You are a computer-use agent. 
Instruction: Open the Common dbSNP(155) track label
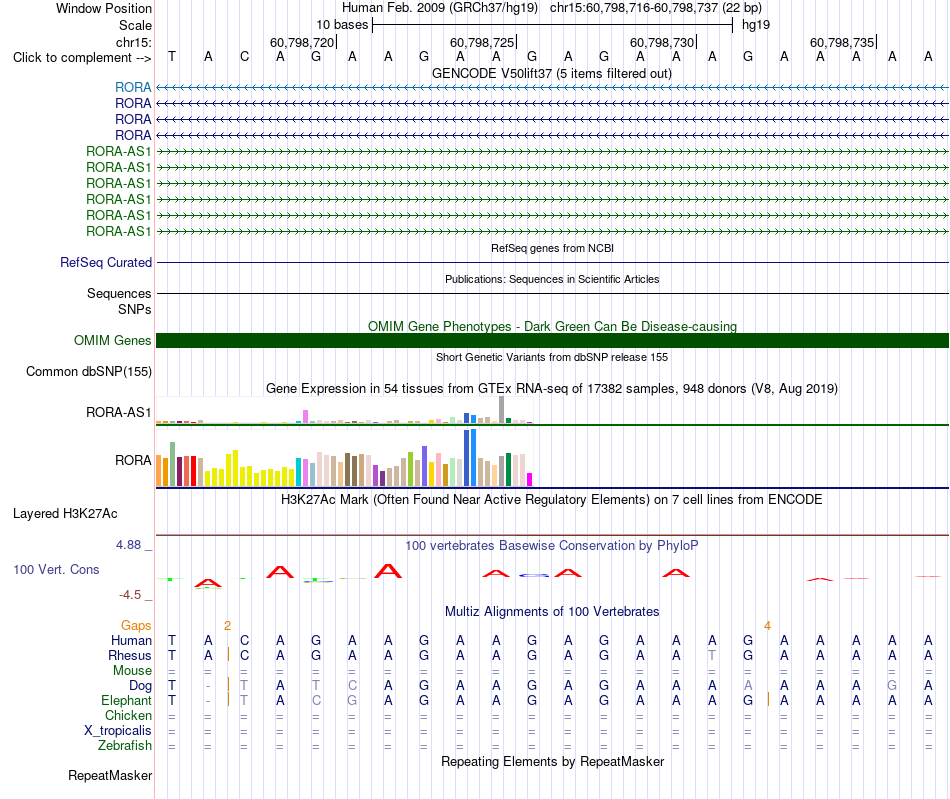point(89,371)
